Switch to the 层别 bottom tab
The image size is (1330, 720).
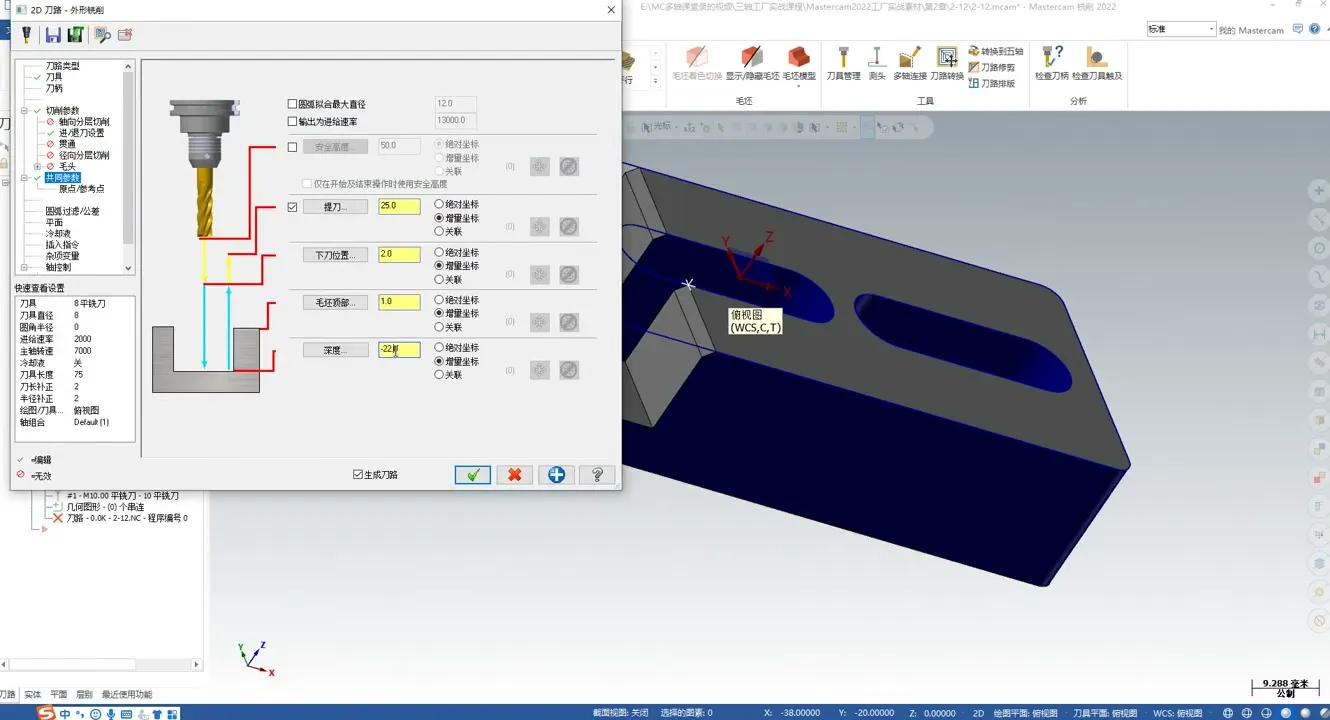84,694
